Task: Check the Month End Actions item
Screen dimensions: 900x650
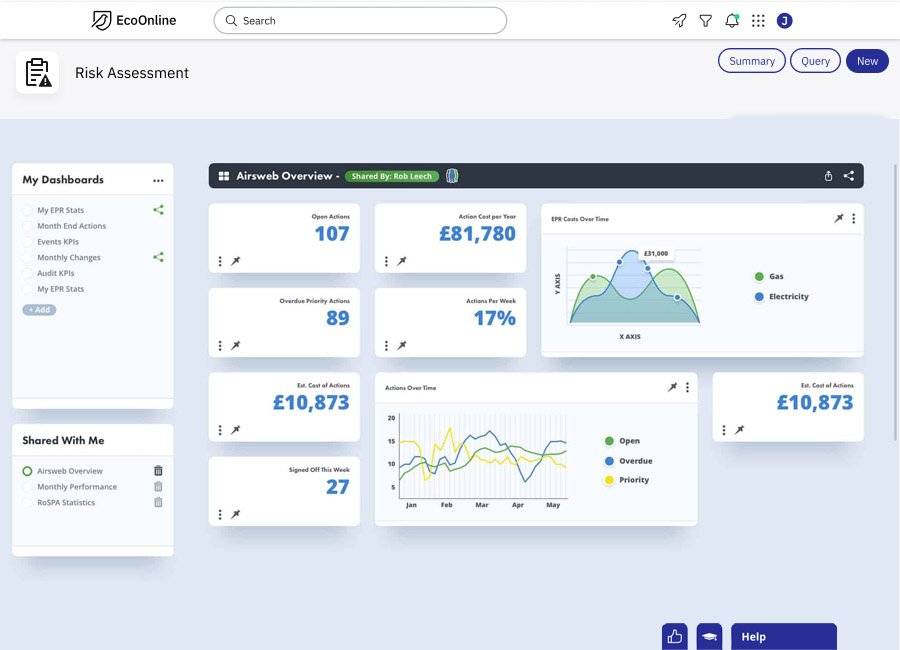Action: [x=25, y=225]
